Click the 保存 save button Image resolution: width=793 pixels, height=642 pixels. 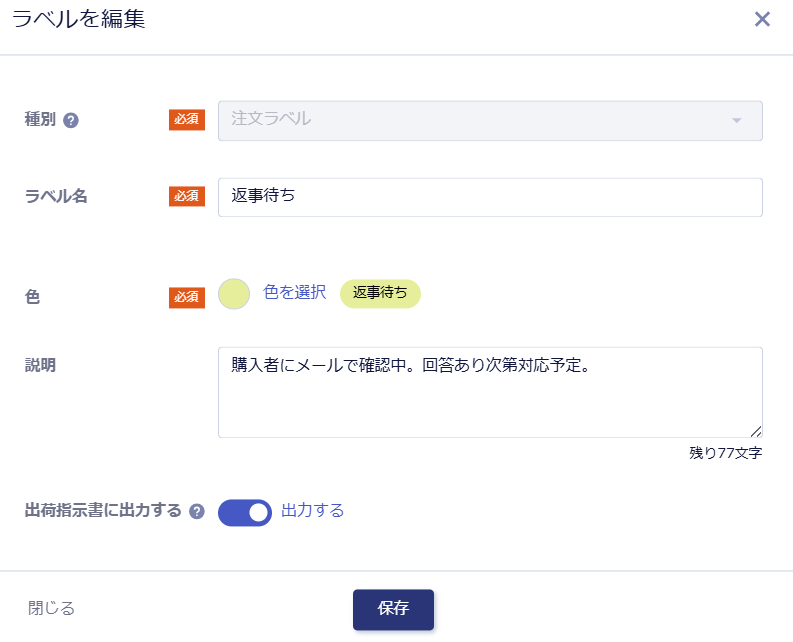click(393, 609)
